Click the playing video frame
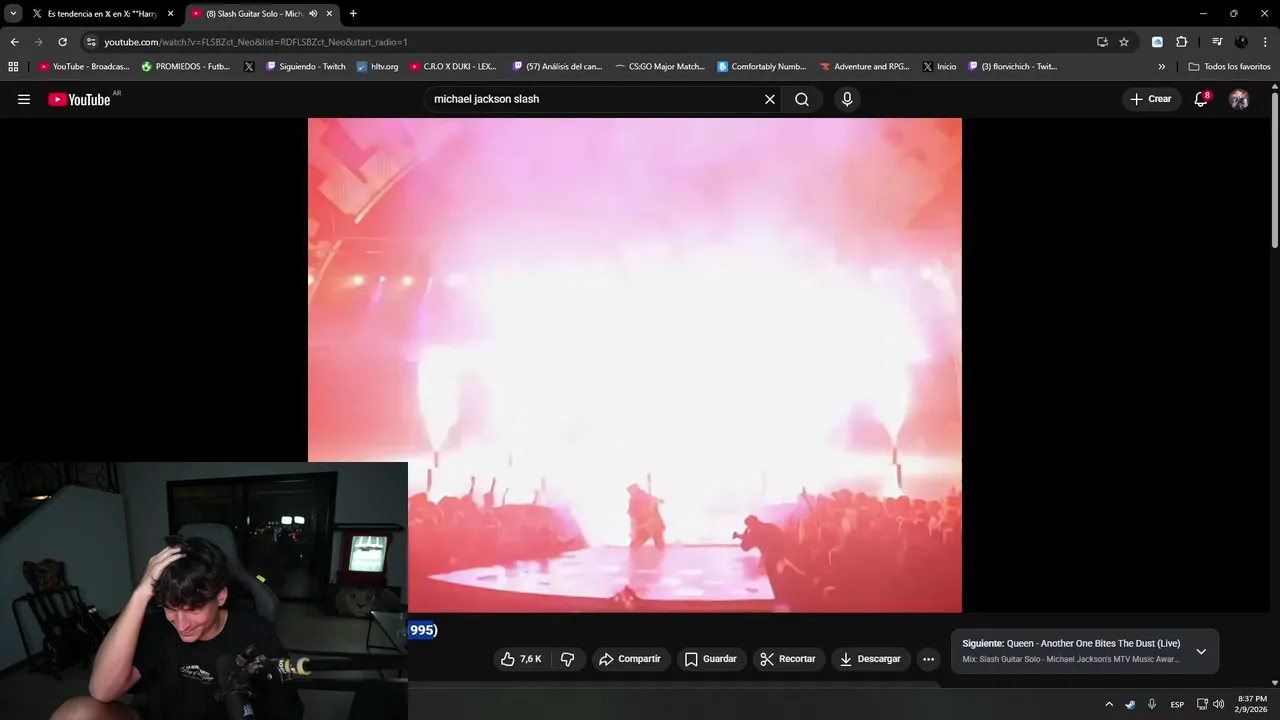The width and height of the screenshot is (1280, 720). pos(635,365)
